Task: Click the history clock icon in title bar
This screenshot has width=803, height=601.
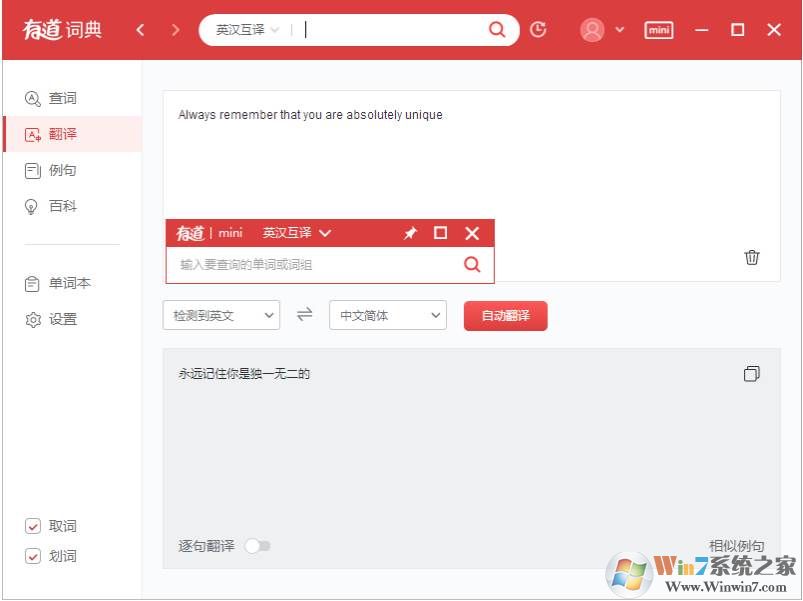Action: tap(537, 30)
